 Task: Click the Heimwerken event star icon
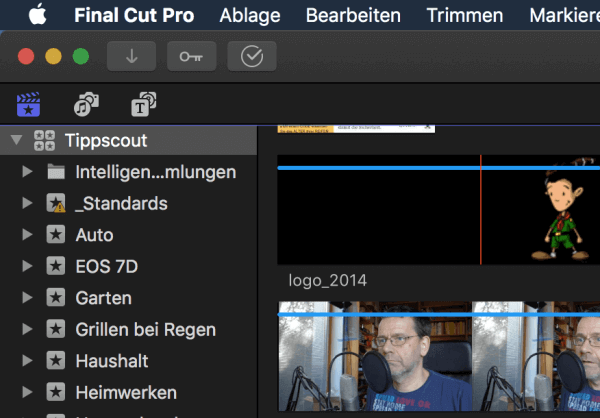(x=56, y=392)
